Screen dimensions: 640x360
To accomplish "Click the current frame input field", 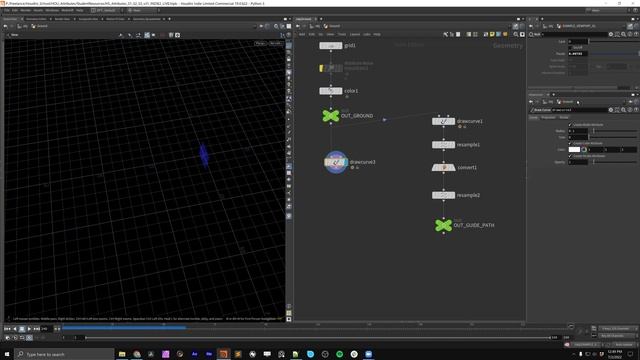I will (46, 329).
